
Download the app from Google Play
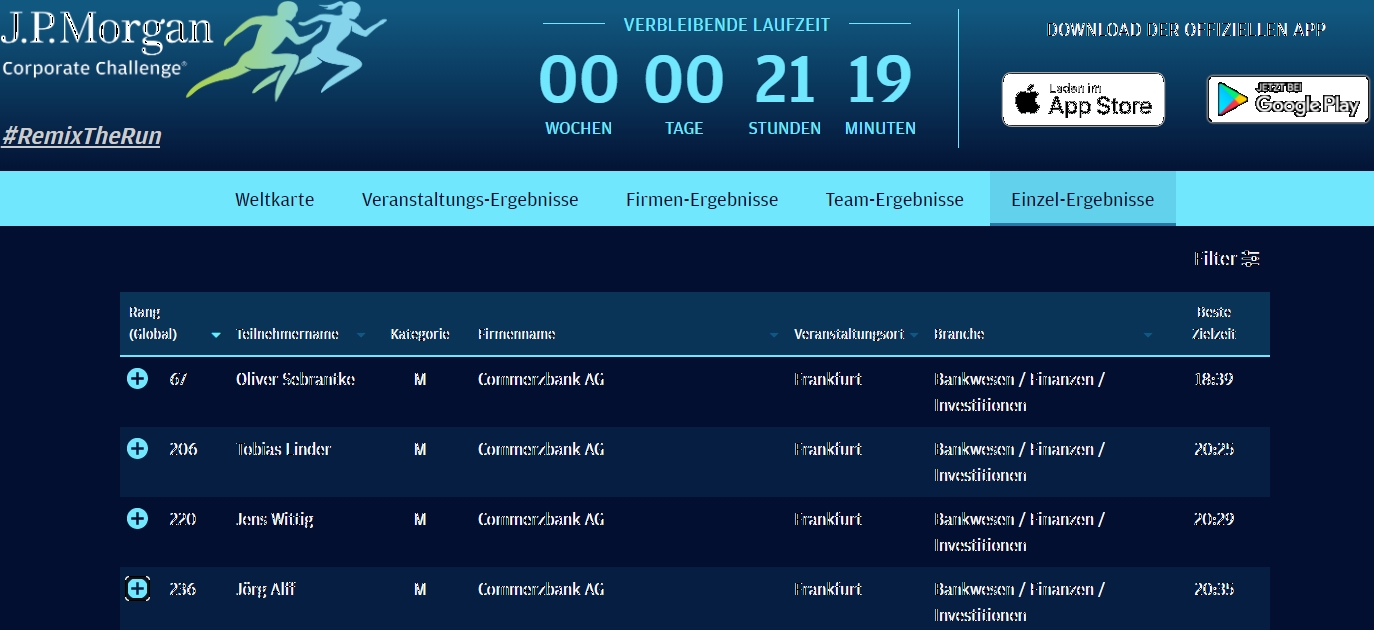pos(1288,99)
